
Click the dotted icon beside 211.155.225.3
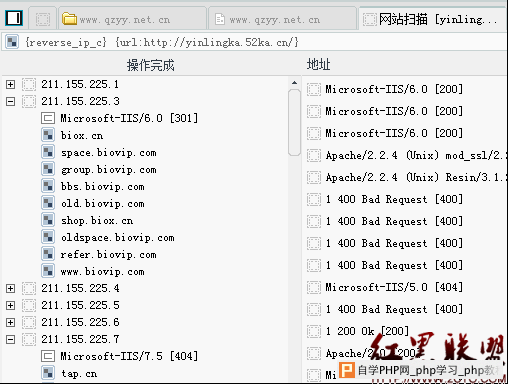click(29, 101)
